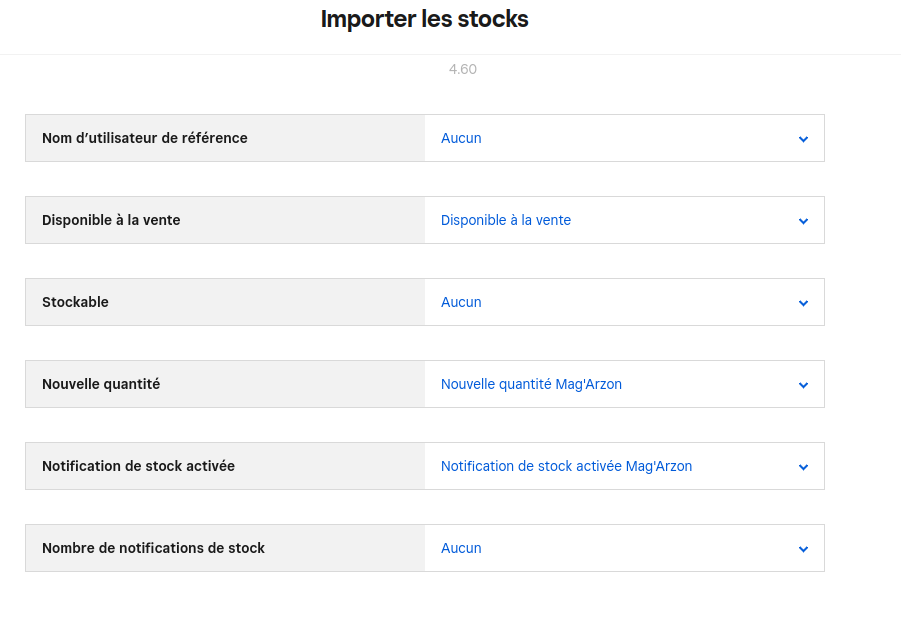Screen dimensions: 901x628
Task: Click the 'Nom d'utilisateur de référence' field label
Action: coord(145,138)
